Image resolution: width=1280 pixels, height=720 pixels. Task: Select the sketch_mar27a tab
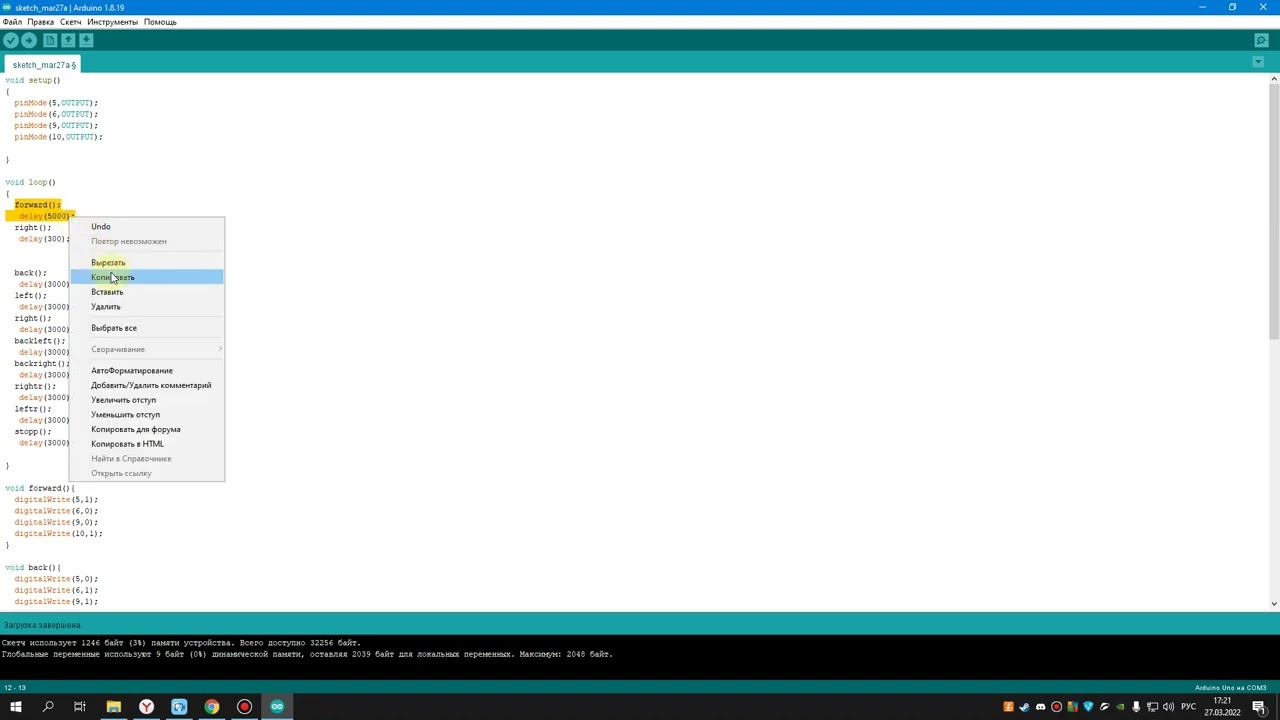point(44,65)
